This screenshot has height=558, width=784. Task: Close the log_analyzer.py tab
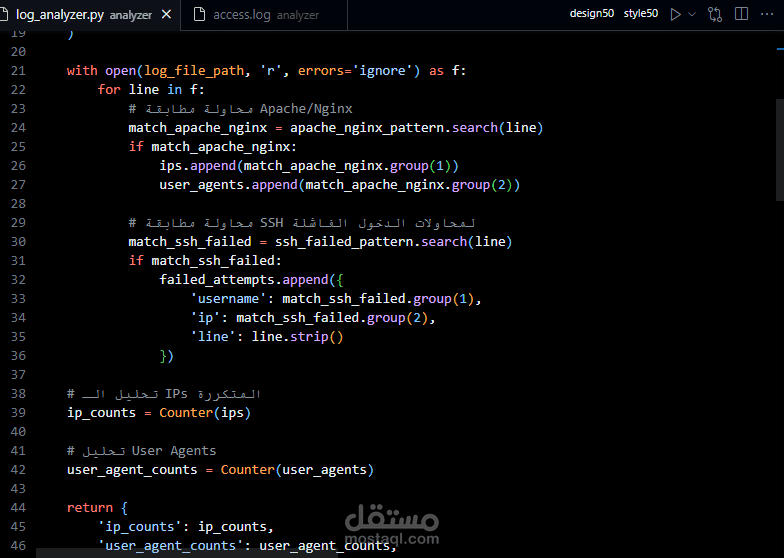pyautogui.click(x=166, y=14)
